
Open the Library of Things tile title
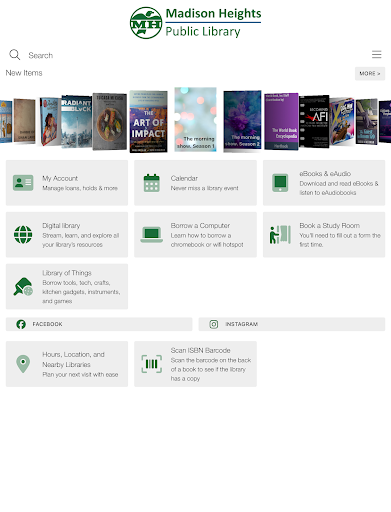(67, 273)
